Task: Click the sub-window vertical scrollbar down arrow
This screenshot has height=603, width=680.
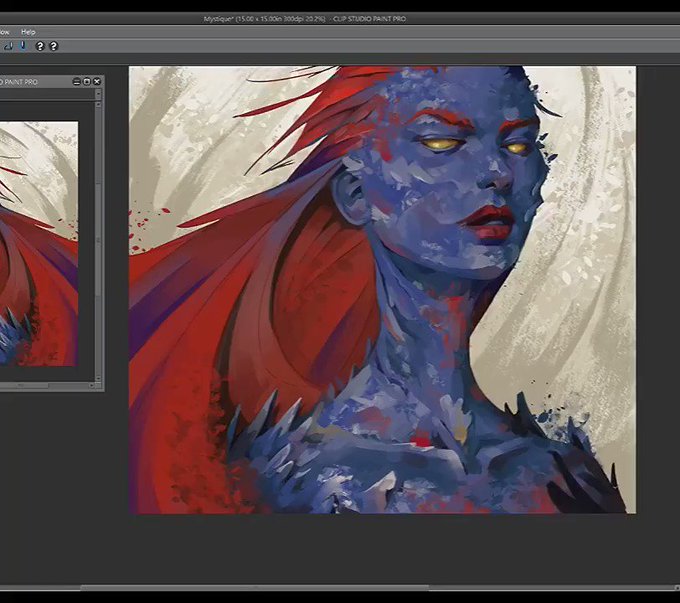Action: pos(98,378)
